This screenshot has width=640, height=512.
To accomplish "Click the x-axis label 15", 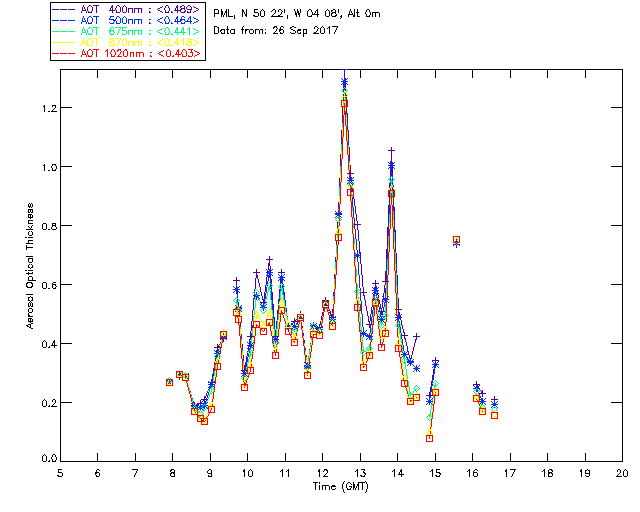I will pos(435,473).
